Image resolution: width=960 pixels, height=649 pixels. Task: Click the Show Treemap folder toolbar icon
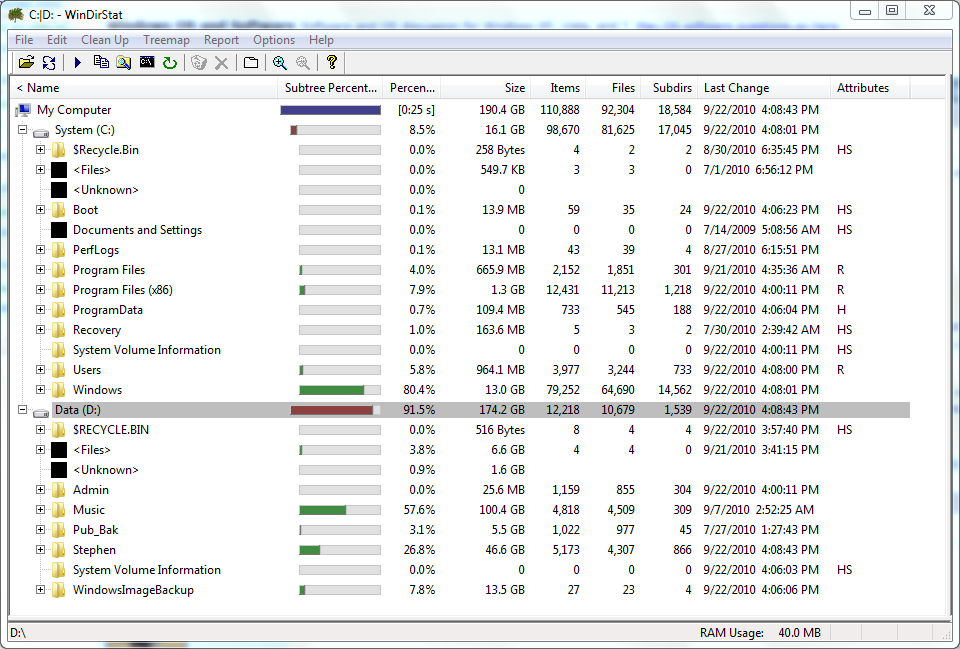251,63
